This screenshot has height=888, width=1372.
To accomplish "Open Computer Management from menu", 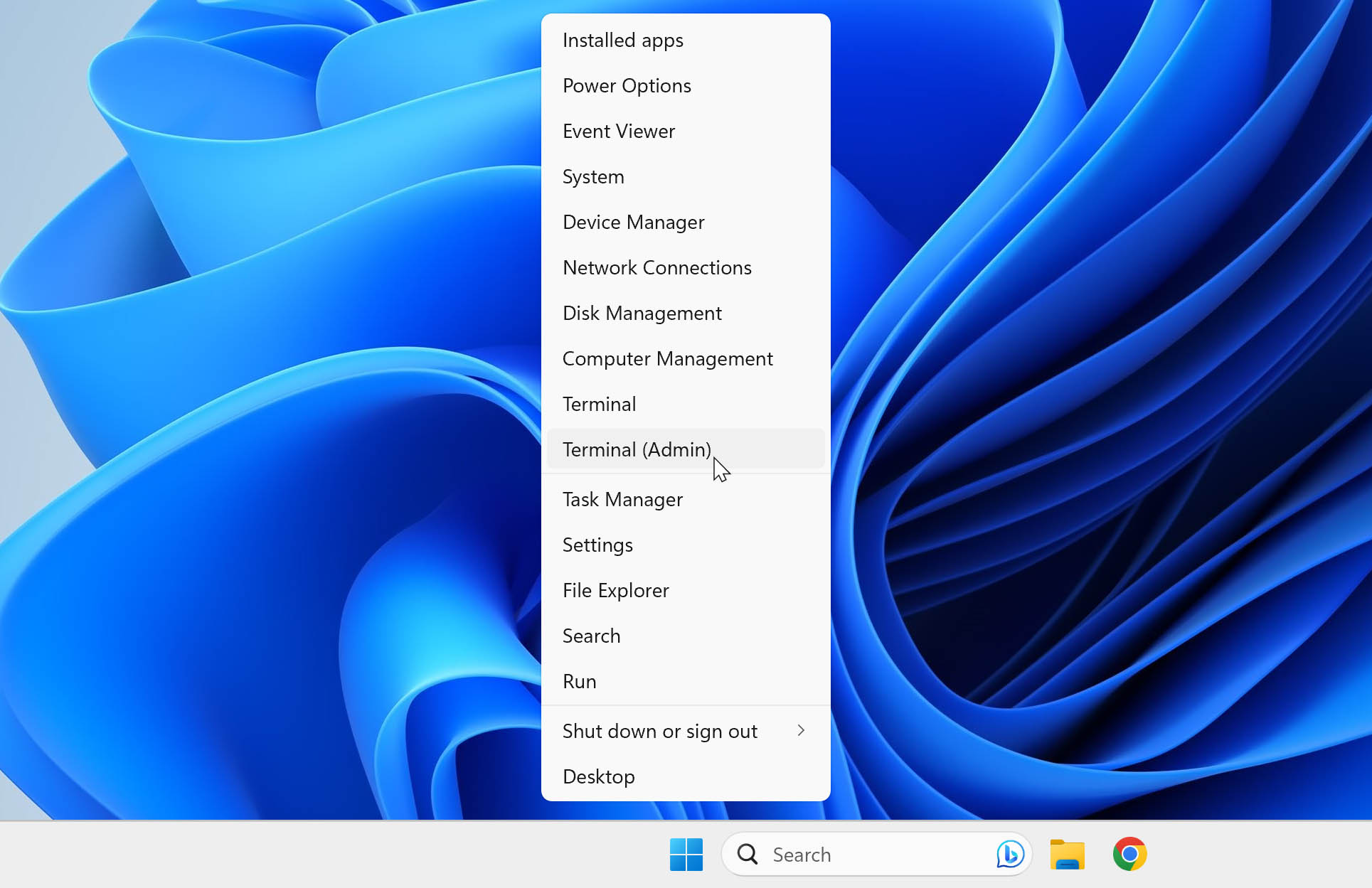I will pyautogui.click(x=668, y=358).
